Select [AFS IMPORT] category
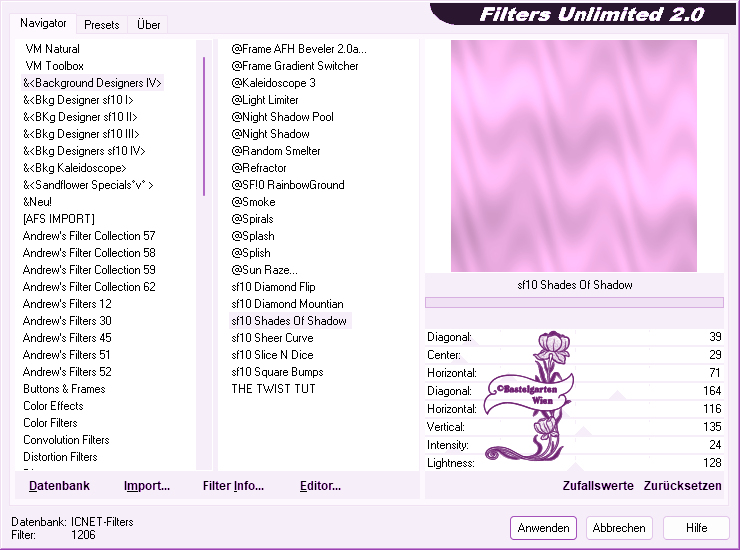This screenshot has width=740, height=550. pos(59,219)
